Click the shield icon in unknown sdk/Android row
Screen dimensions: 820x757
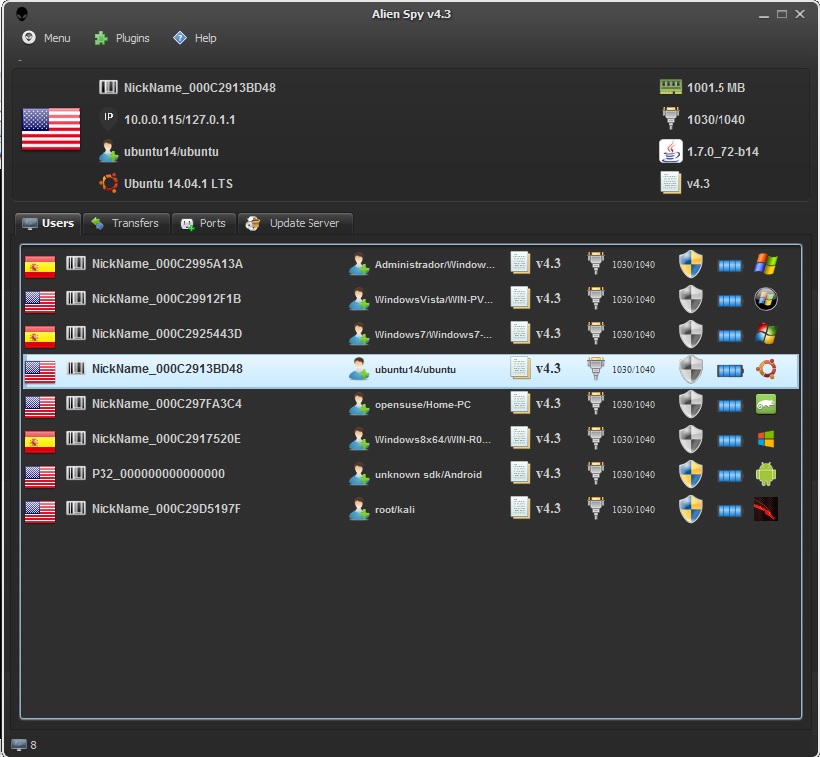click(x=690, y=474)
